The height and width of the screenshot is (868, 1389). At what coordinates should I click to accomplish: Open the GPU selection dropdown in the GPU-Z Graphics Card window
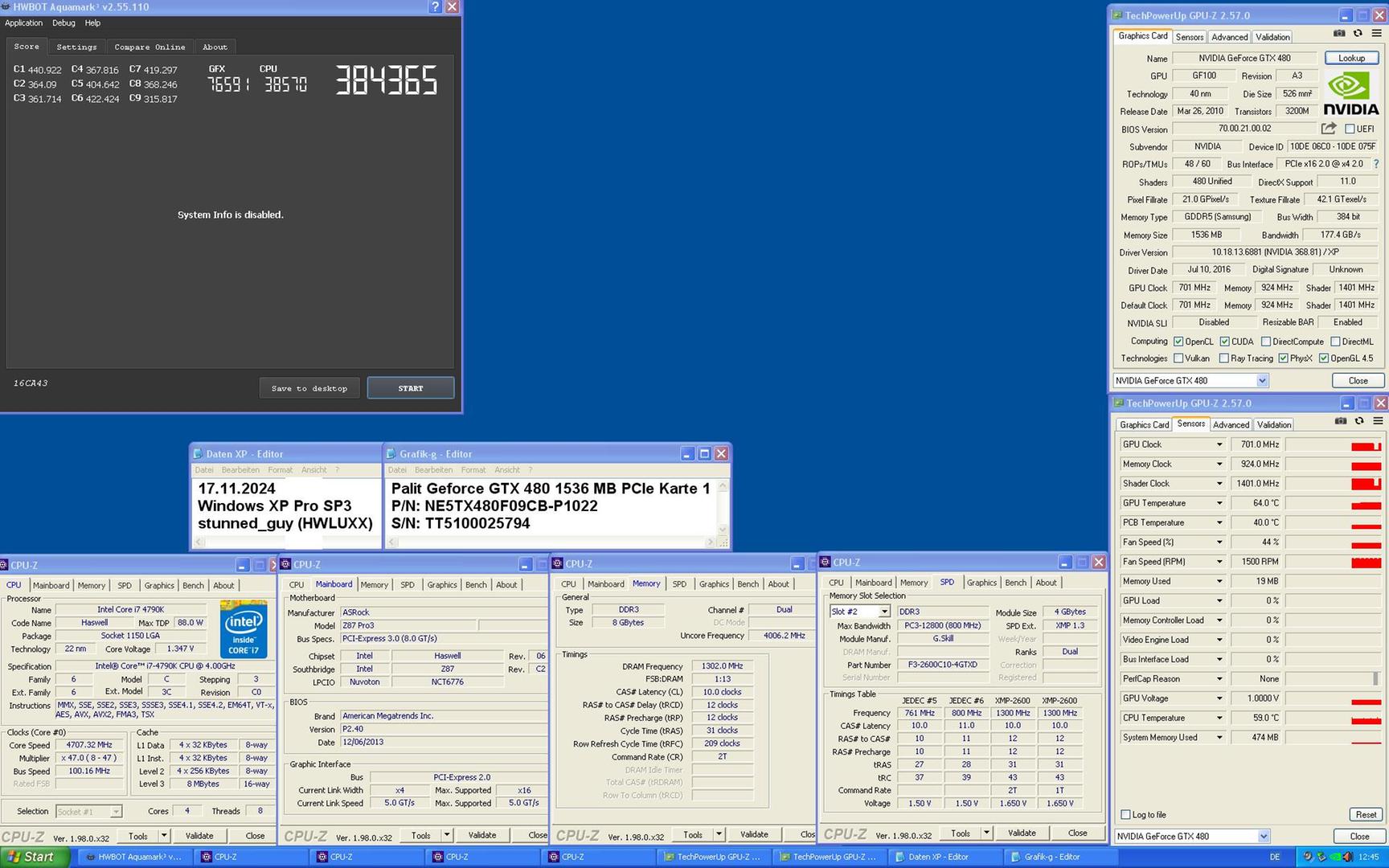(x=1262, y=381)
